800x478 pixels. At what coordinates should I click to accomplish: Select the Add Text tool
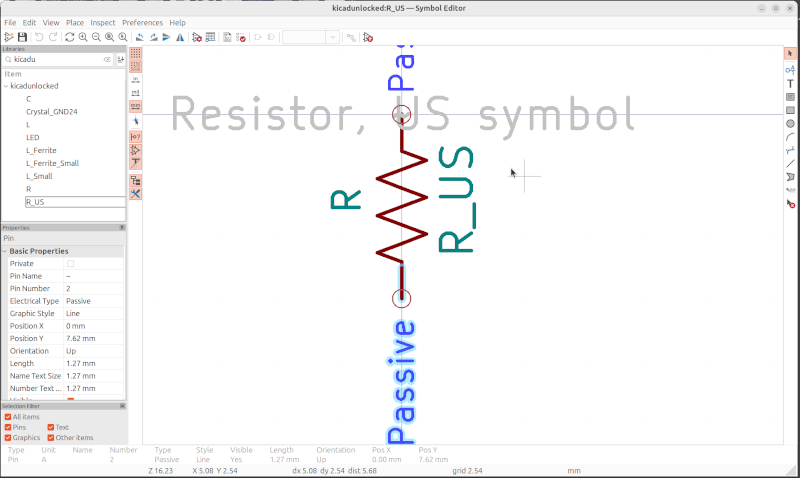(x=790, y=84)
